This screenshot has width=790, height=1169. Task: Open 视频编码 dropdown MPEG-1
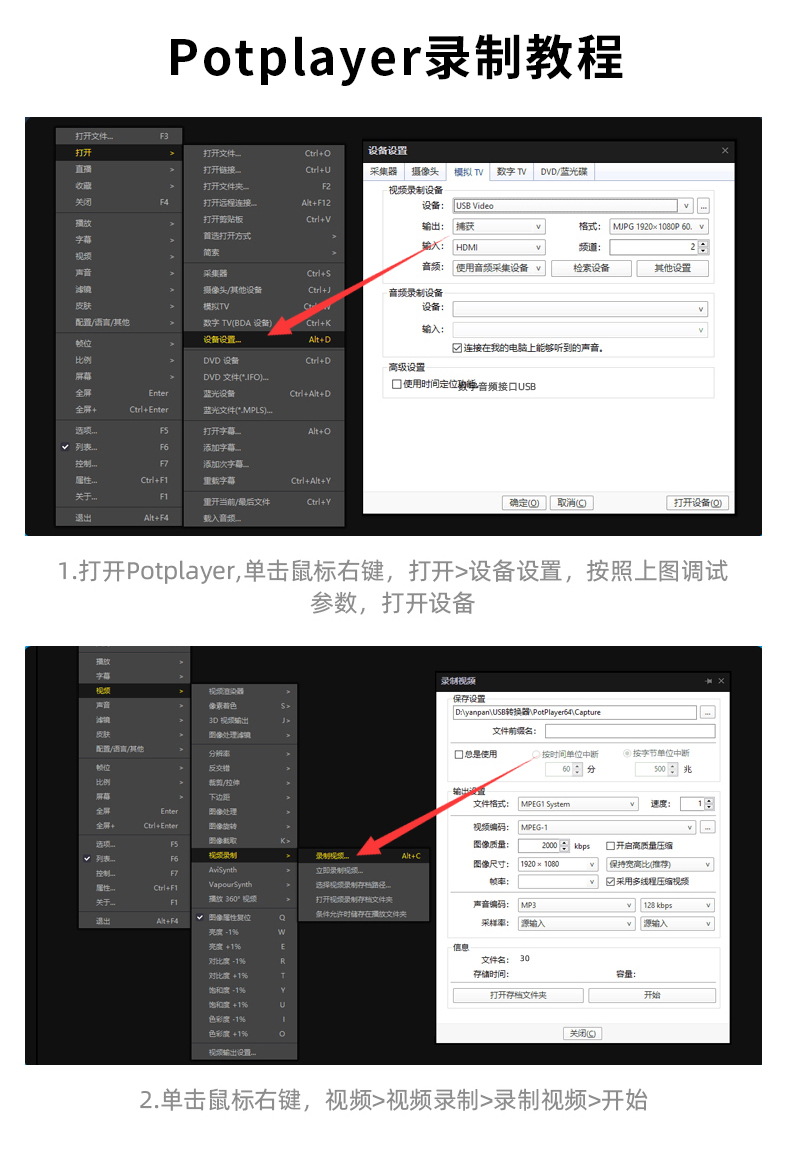pyautogui.click(x=607, y=827)
